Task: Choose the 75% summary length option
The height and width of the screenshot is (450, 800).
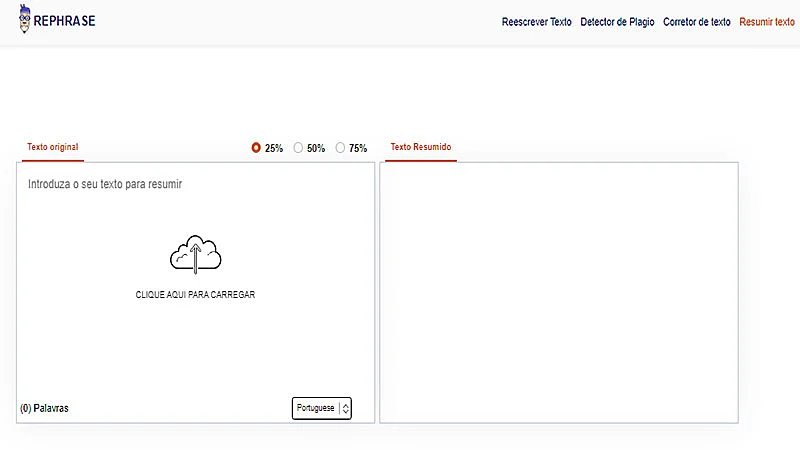Action: click(340, 148)
